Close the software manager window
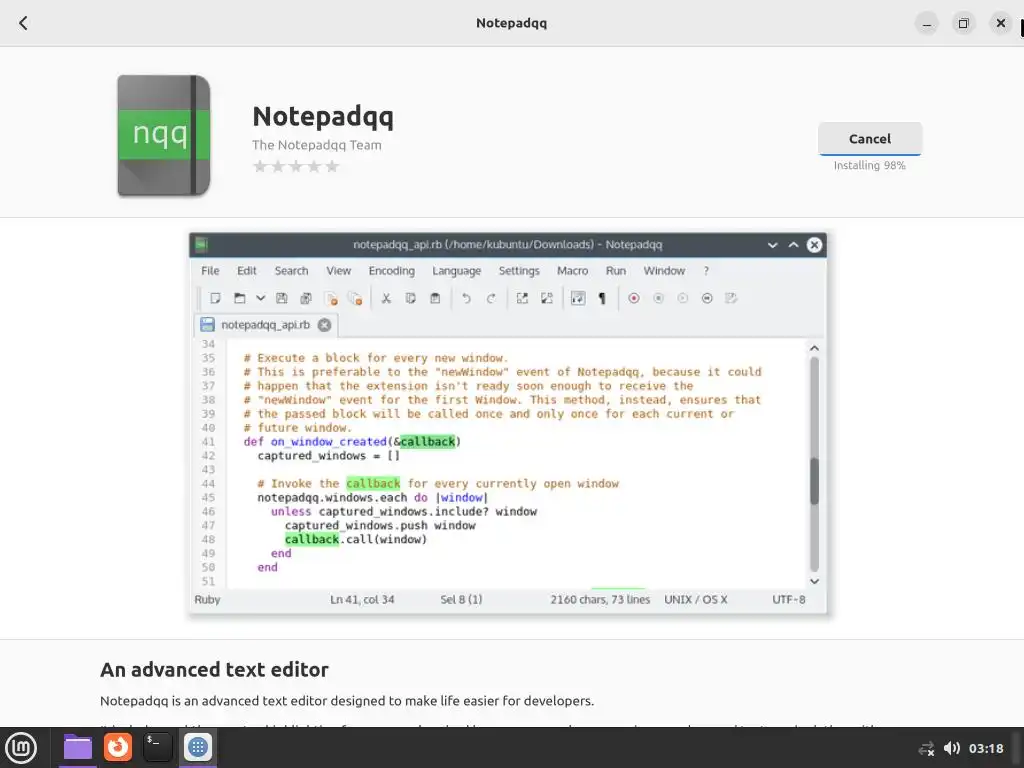This screenshot has width=1024, height=768. click(1000, 24)
